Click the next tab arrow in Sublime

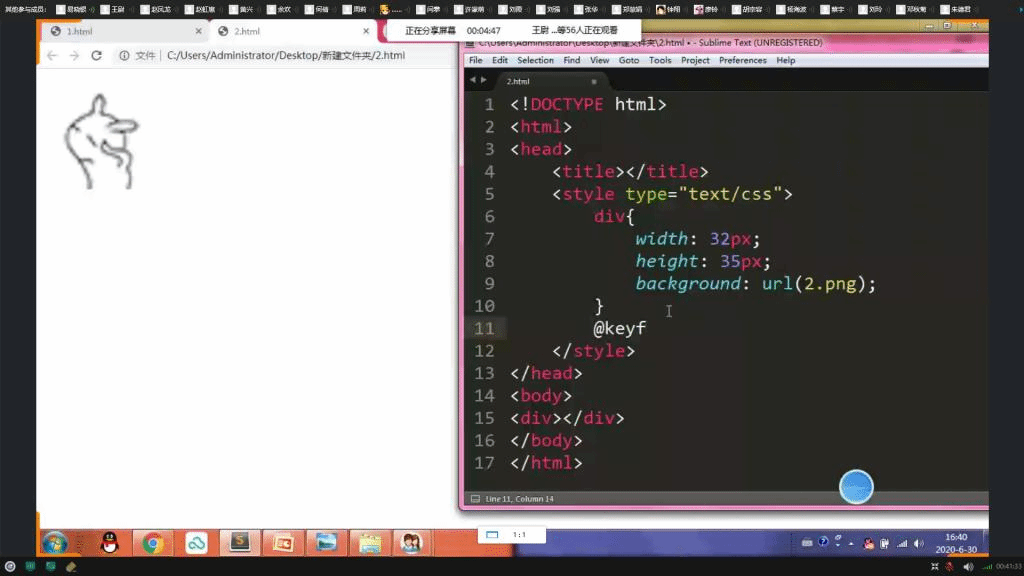click(484, 81)
